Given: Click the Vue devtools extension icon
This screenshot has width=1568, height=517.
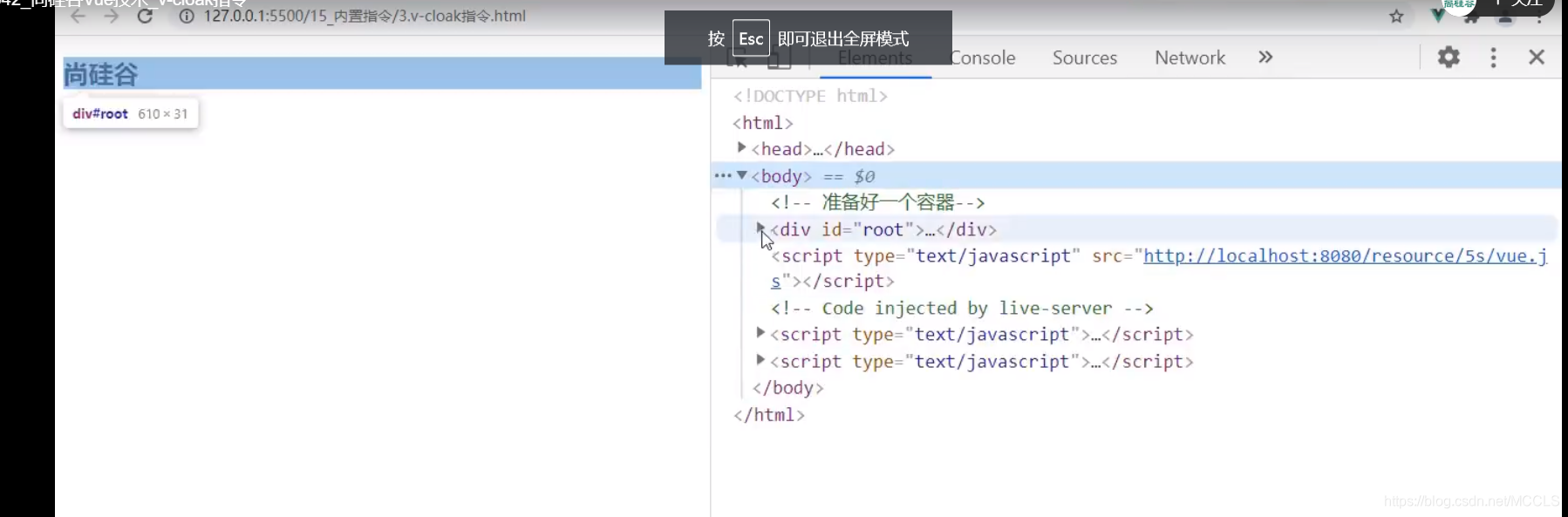Looking at the screenshot, I should (x=1438, y=16).
